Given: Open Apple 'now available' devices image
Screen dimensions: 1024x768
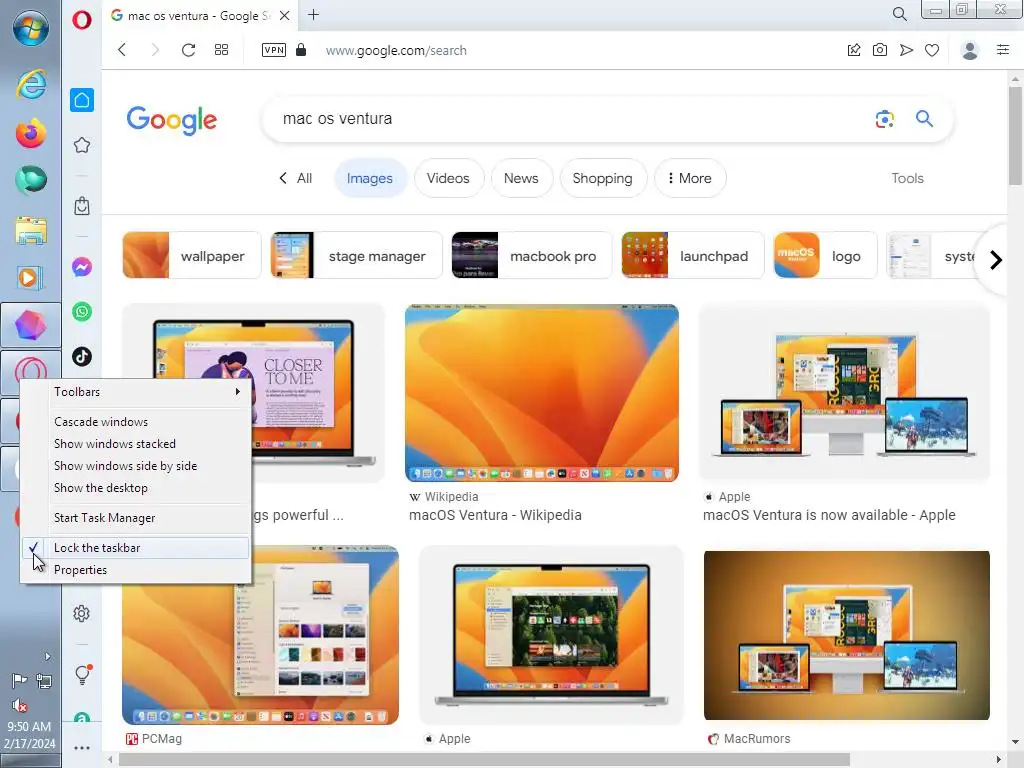Looking at the screenshot, I should pos(844,394).
